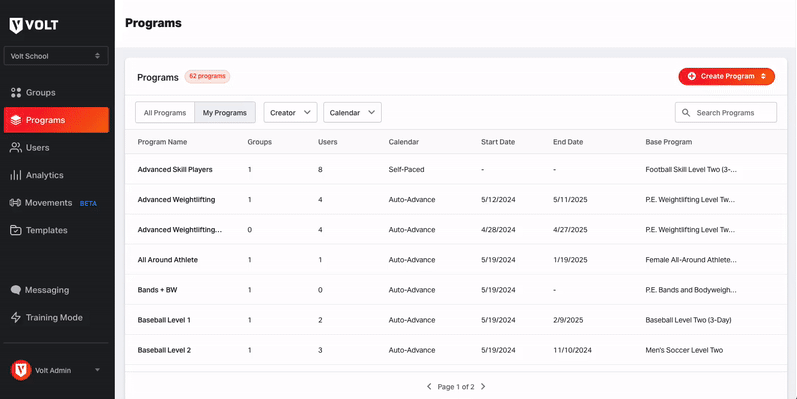Click the Volt logo in sidebar
Image resolution: width=797 pixels, height=399 pixels.
tap(34, 25)
